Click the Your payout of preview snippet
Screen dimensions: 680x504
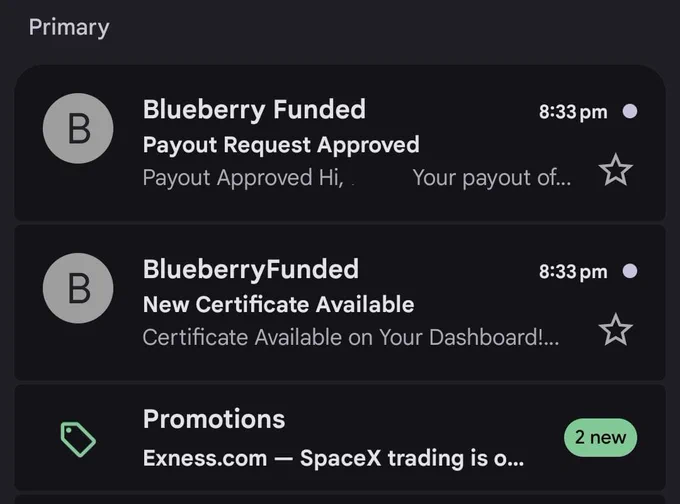click(492, 178)
